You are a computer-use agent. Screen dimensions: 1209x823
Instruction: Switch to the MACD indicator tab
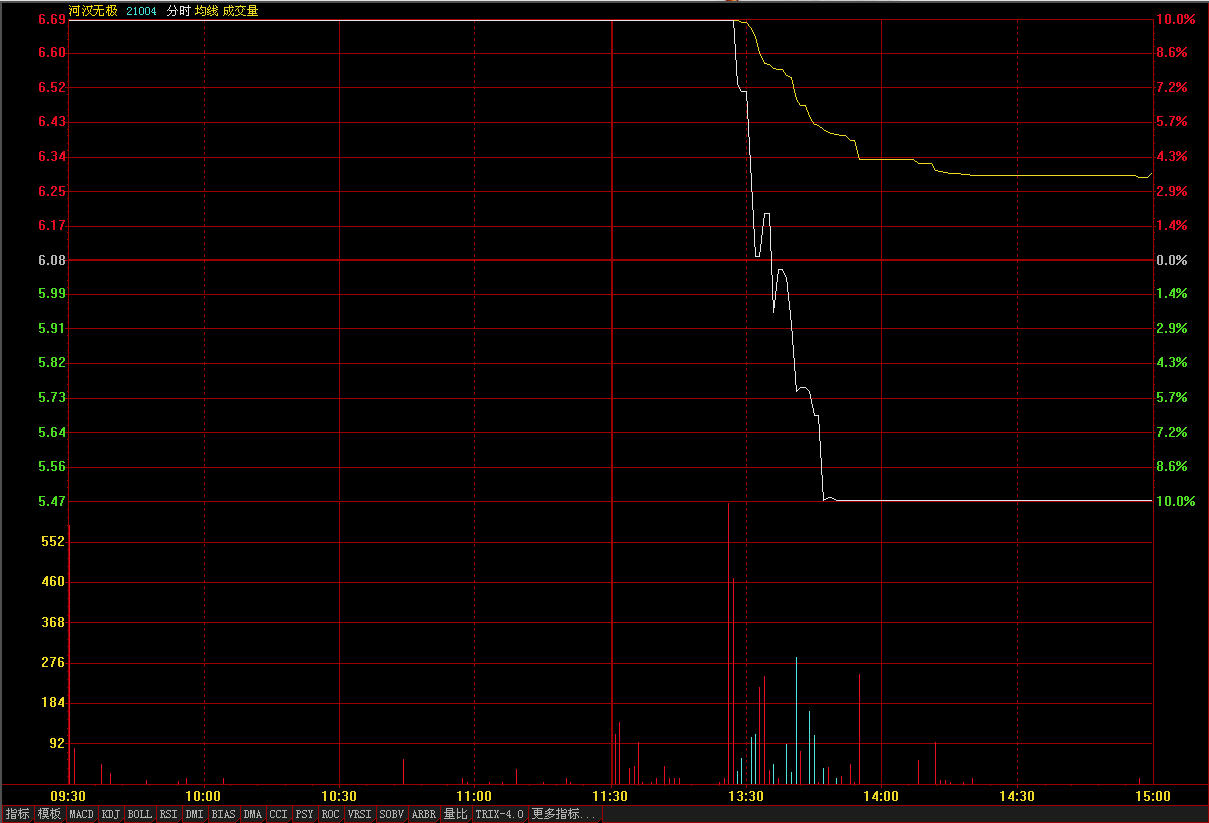coord(81,814)
